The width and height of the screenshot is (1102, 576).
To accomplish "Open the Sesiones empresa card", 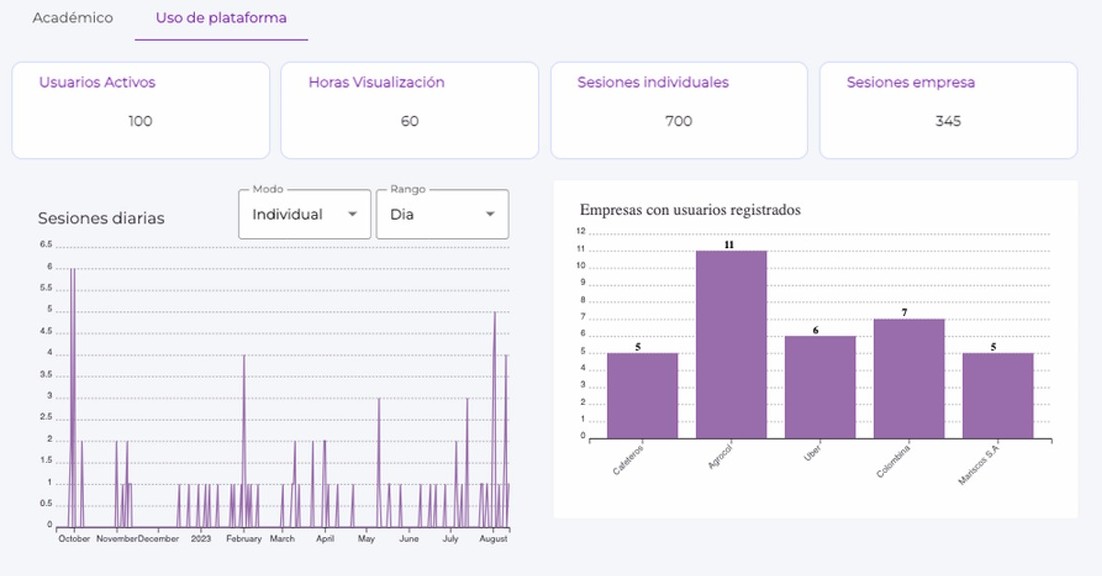I will point(948,110).
